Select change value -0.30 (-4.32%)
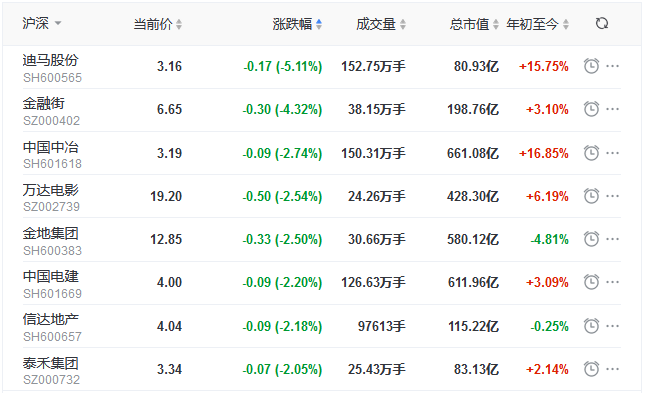This screenshot has height=393, width=645. (x=282, y=109)
